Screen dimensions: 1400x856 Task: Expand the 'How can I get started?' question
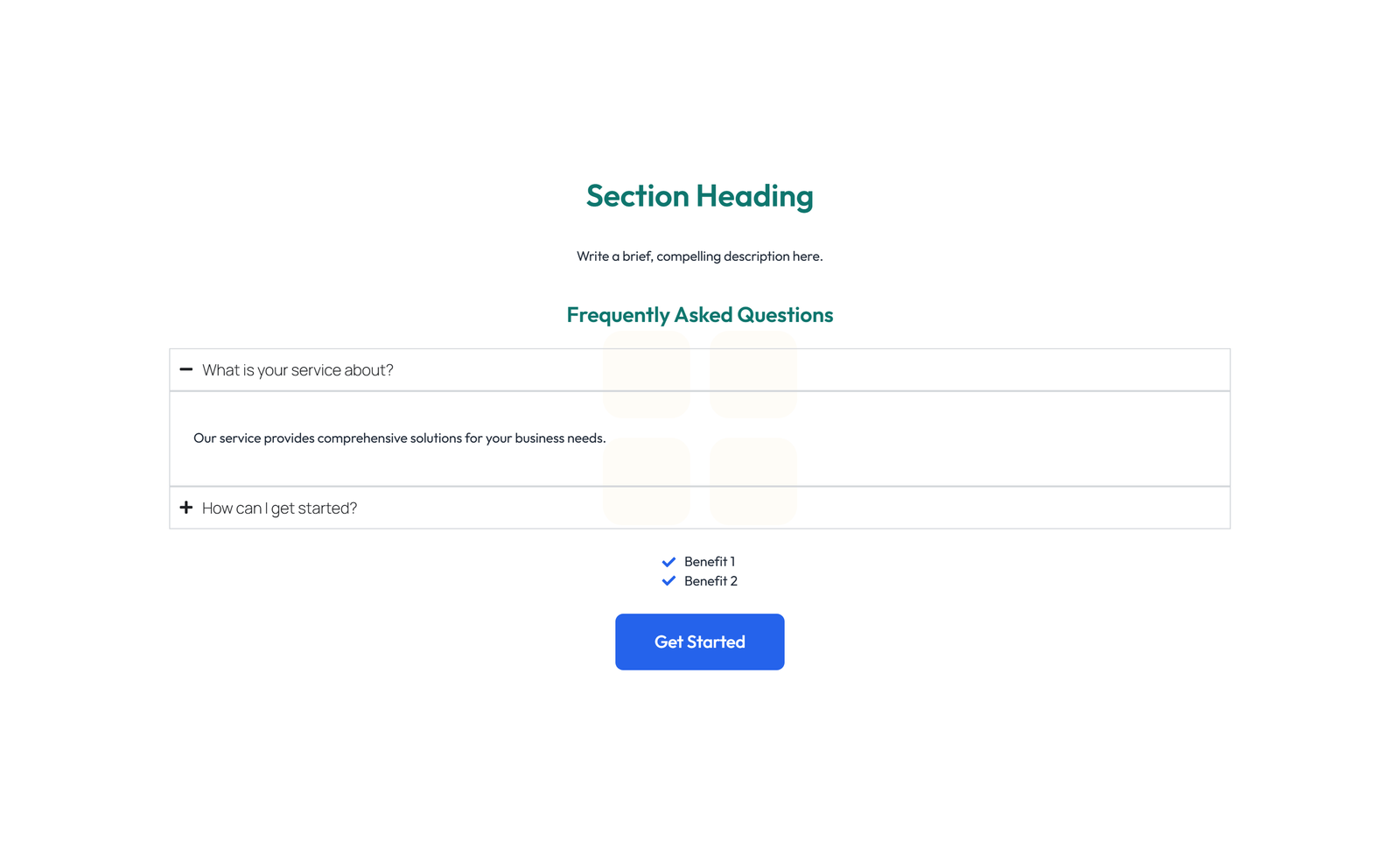[x=278, y=508]
